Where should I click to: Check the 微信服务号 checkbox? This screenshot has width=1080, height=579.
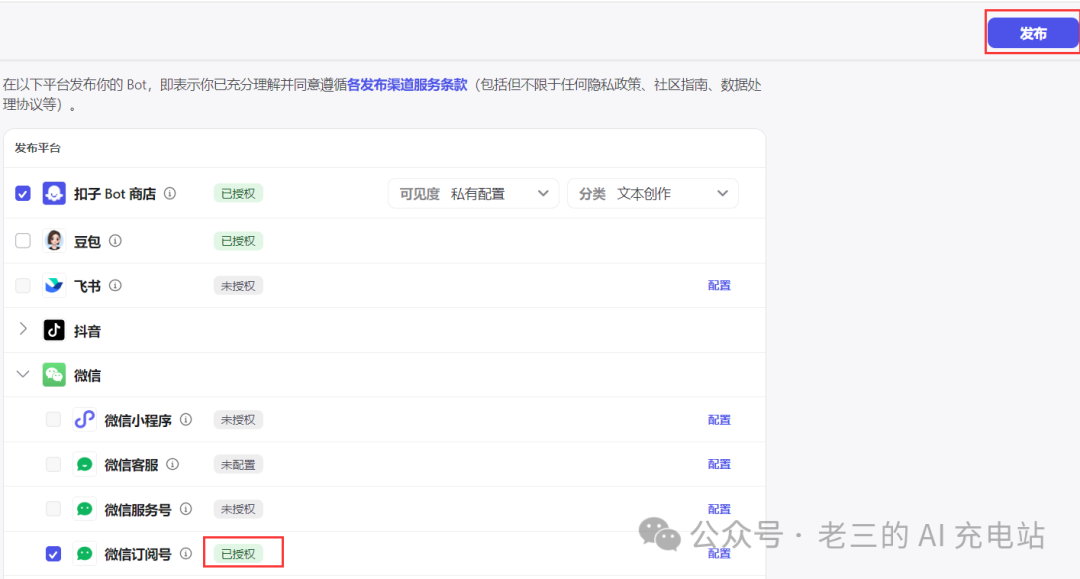(53, 509)
